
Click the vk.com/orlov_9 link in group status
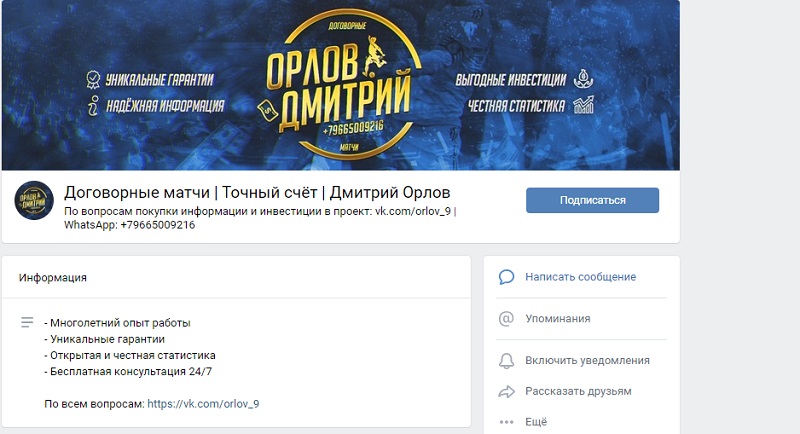(413, 211)
